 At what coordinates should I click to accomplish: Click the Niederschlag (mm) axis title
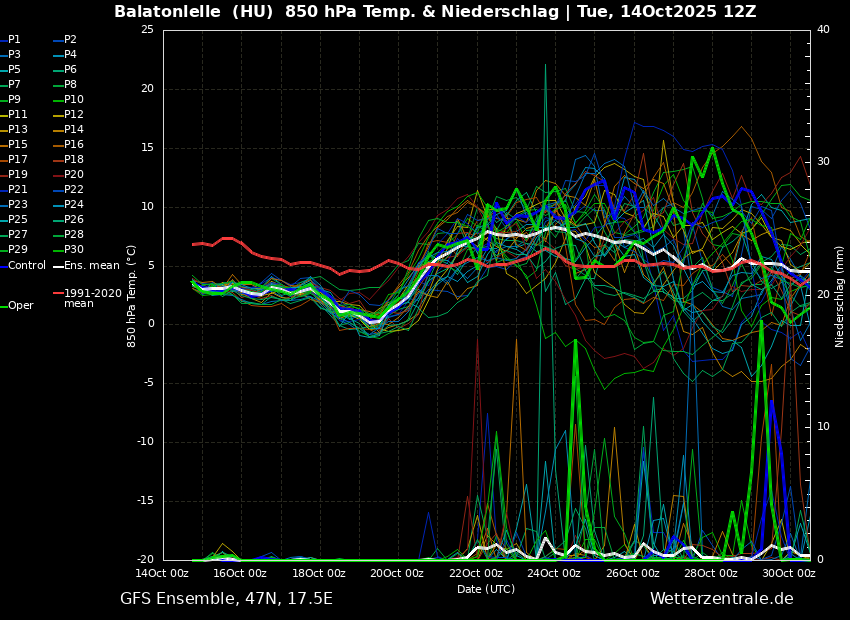click(x=840, y=296)
